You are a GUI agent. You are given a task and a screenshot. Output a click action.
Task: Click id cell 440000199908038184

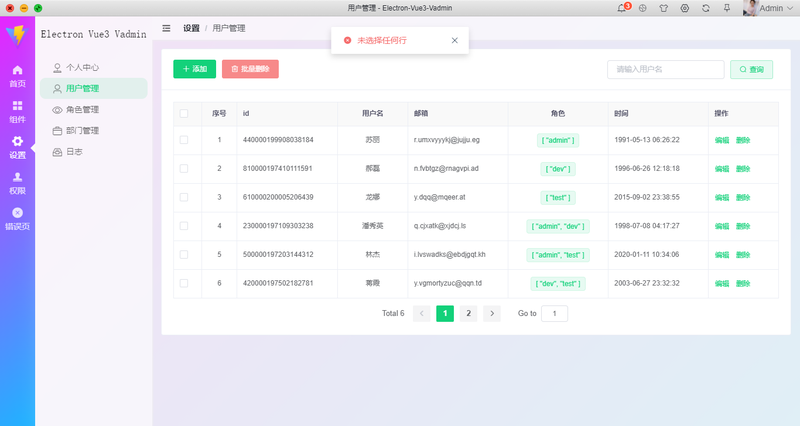(x=278, y=140)
